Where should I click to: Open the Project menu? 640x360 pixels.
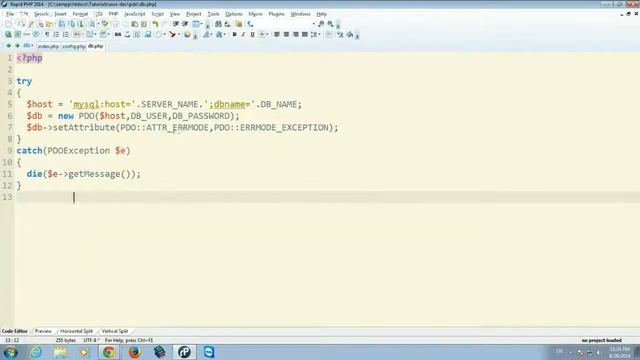[193, 14]
